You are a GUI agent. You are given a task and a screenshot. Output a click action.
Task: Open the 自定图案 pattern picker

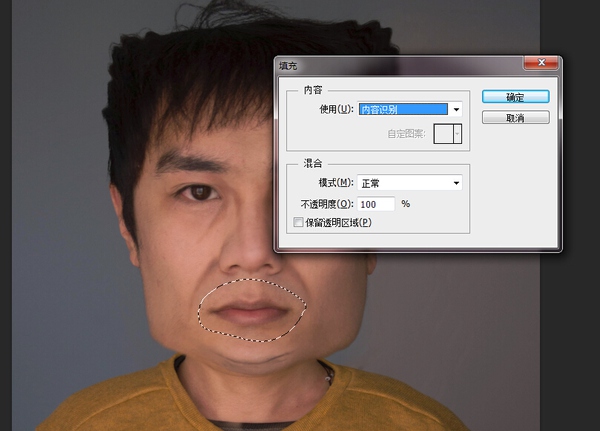[x=447, y=134]
